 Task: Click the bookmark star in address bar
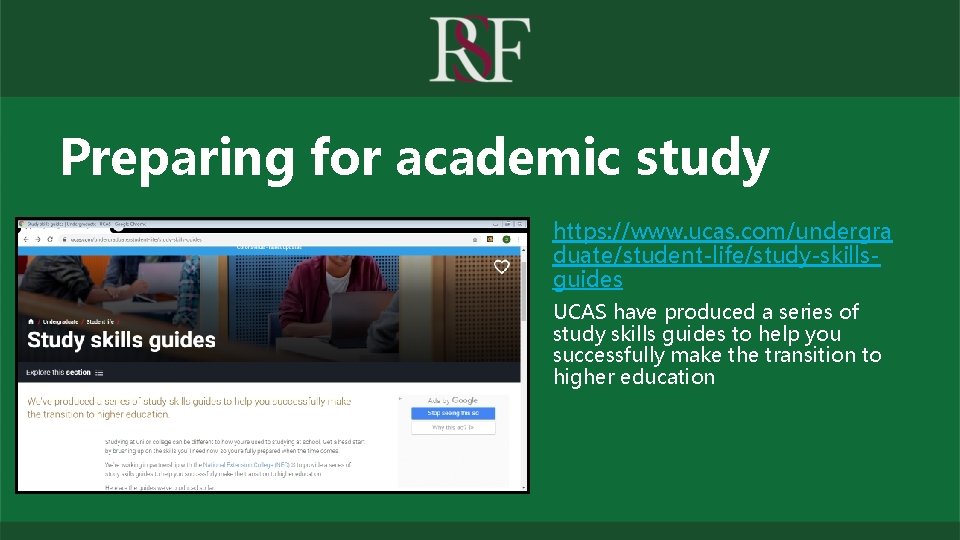point(474,239)
